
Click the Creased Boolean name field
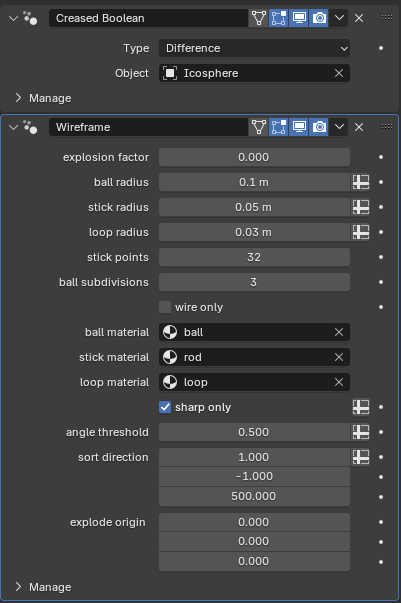point(148,18)
